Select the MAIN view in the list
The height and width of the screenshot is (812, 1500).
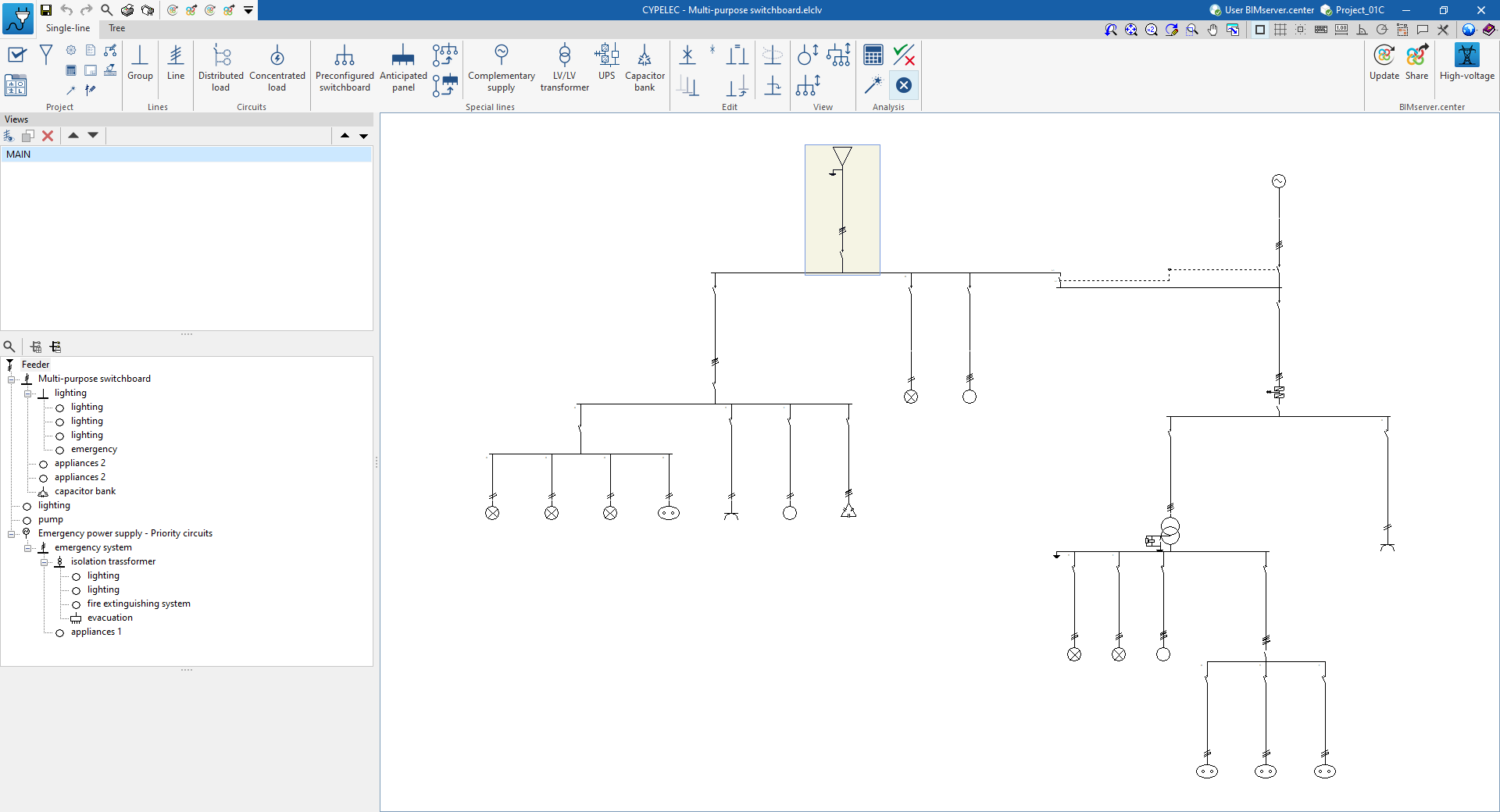19,155
